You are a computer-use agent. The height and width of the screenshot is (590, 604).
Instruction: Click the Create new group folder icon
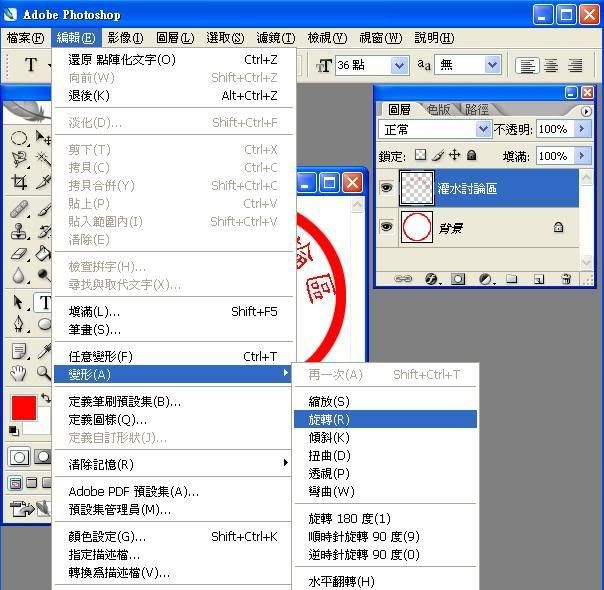point(512,278)
